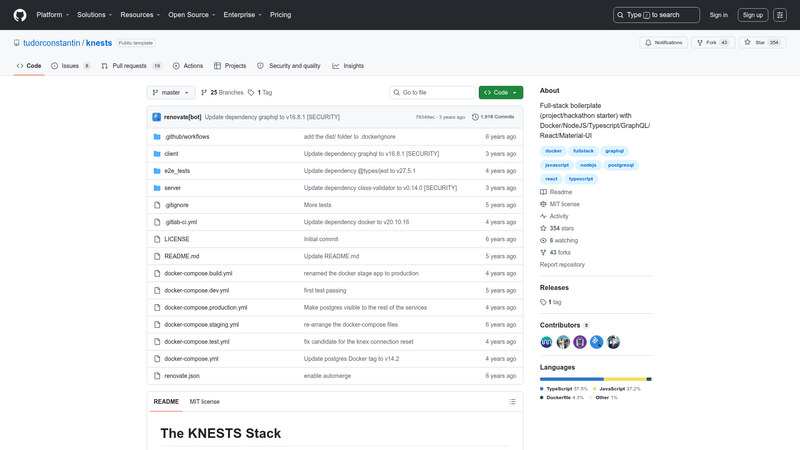Open the LICENSE file

[x=177, y=239]
